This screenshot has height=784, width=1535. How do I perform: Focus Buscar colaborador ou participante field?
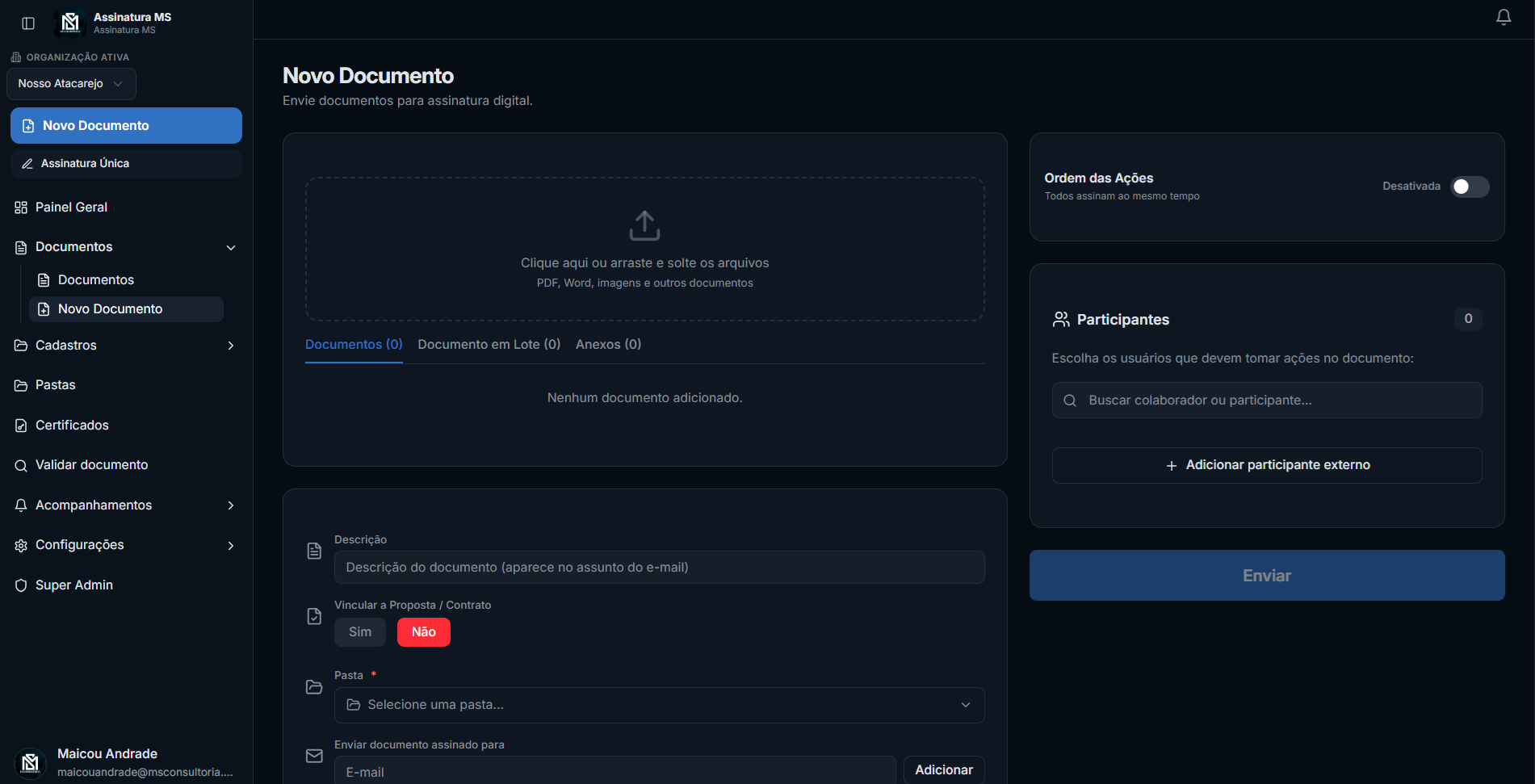pos(1267,400)
